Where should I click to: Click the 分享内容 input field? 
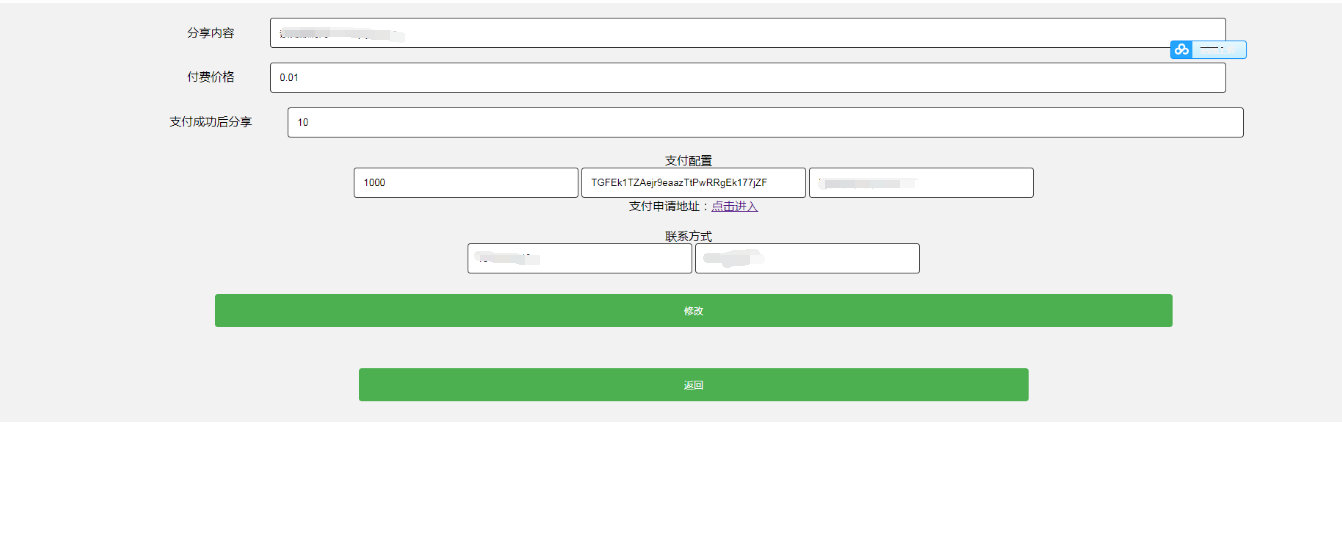tap(747, 33)
